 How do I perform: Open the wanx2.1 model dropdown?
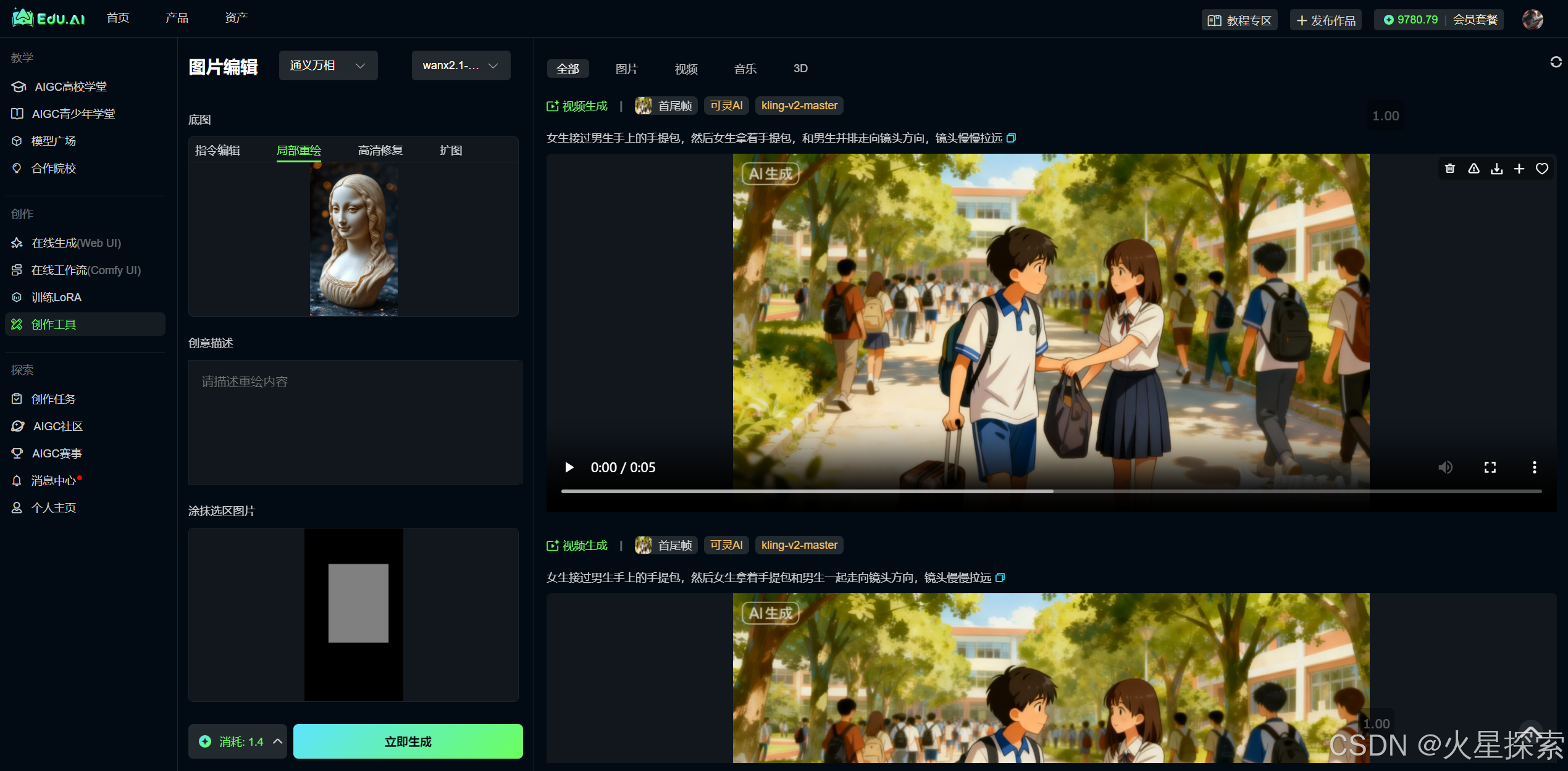click(461, 65)
